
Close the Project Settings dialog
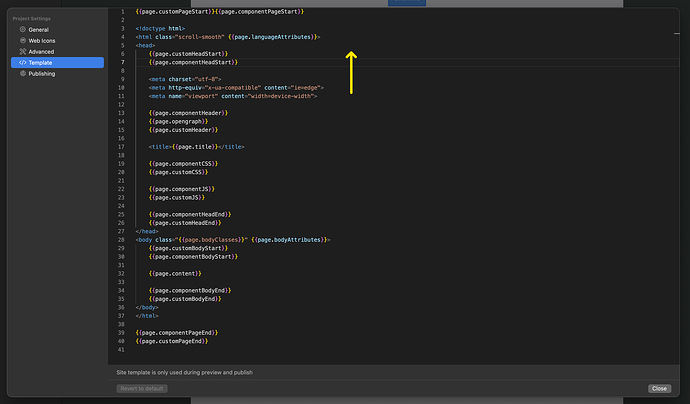658,388
